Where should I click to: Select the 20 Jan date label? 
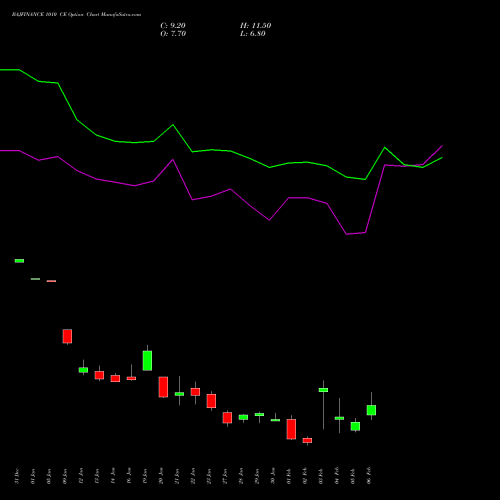coord(161,476)
